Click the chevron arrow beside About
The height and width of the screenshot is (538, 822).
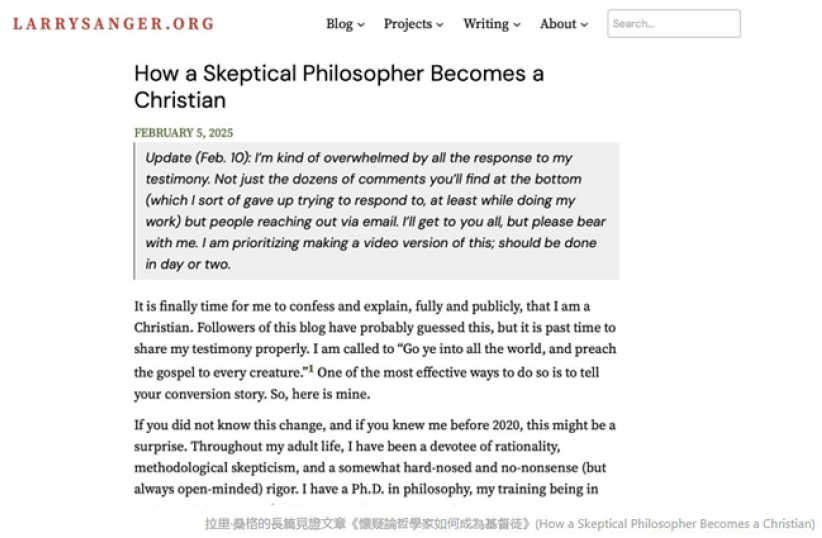584,25
